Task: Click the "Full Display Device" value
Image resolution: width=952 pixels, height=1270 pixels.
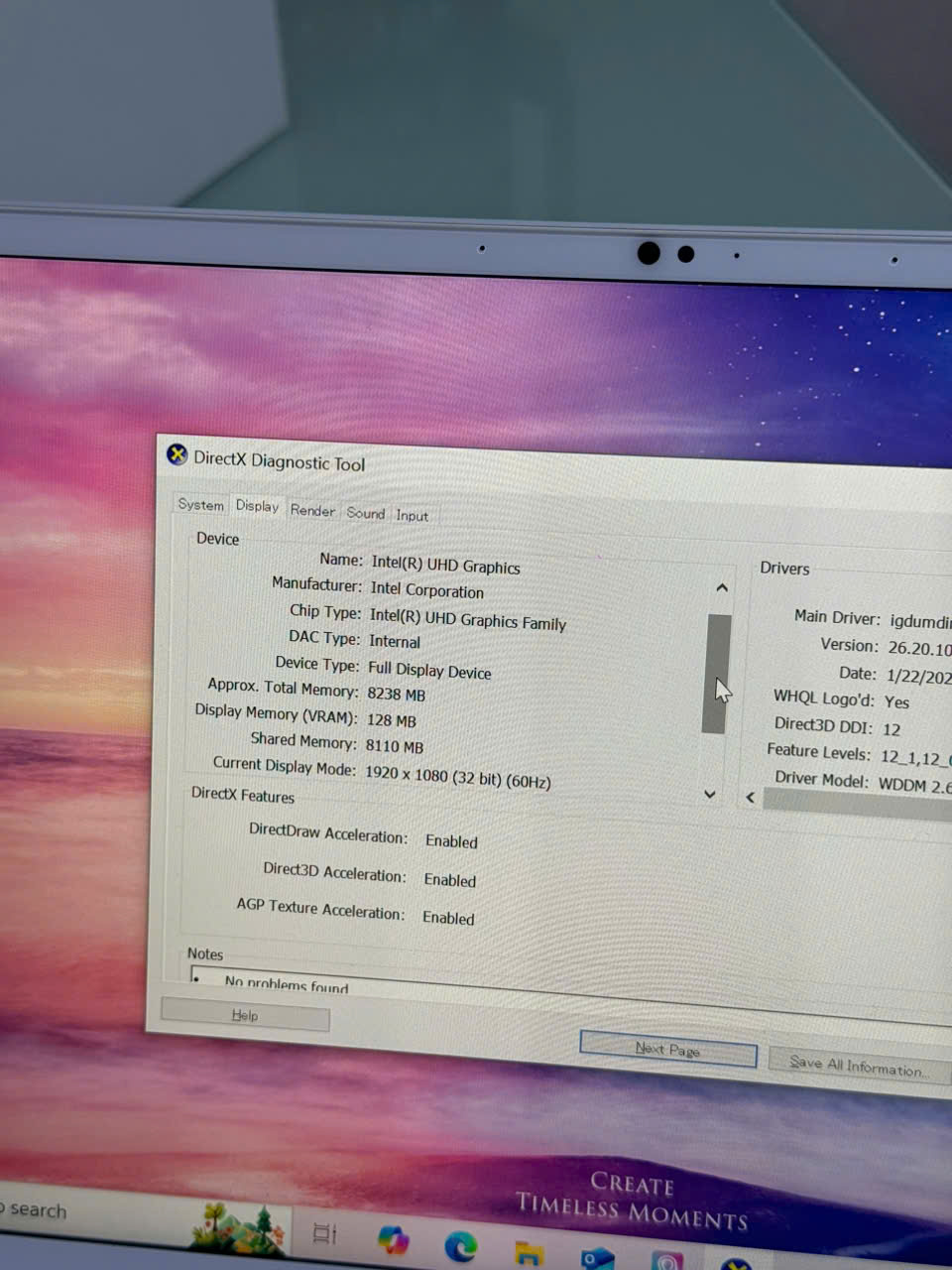Action: point(429,670)
